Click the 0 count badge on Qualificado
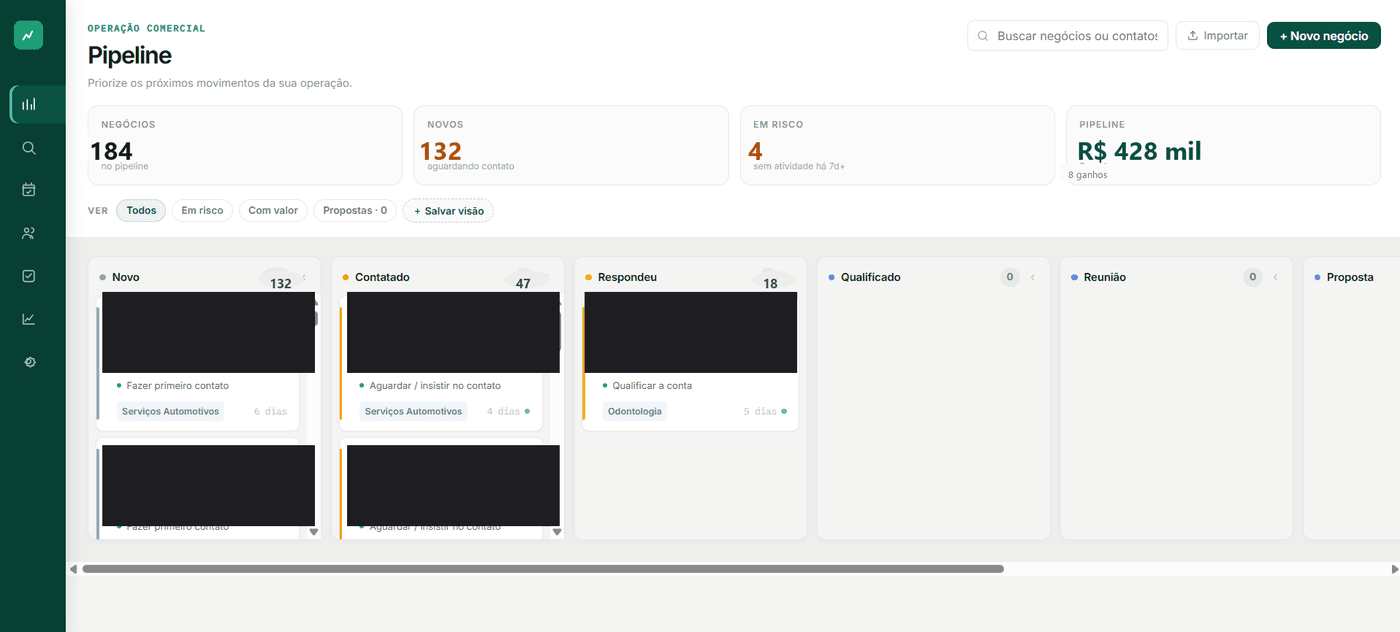This screenshot has width=1400, height=632. [x=1010, y=277]
